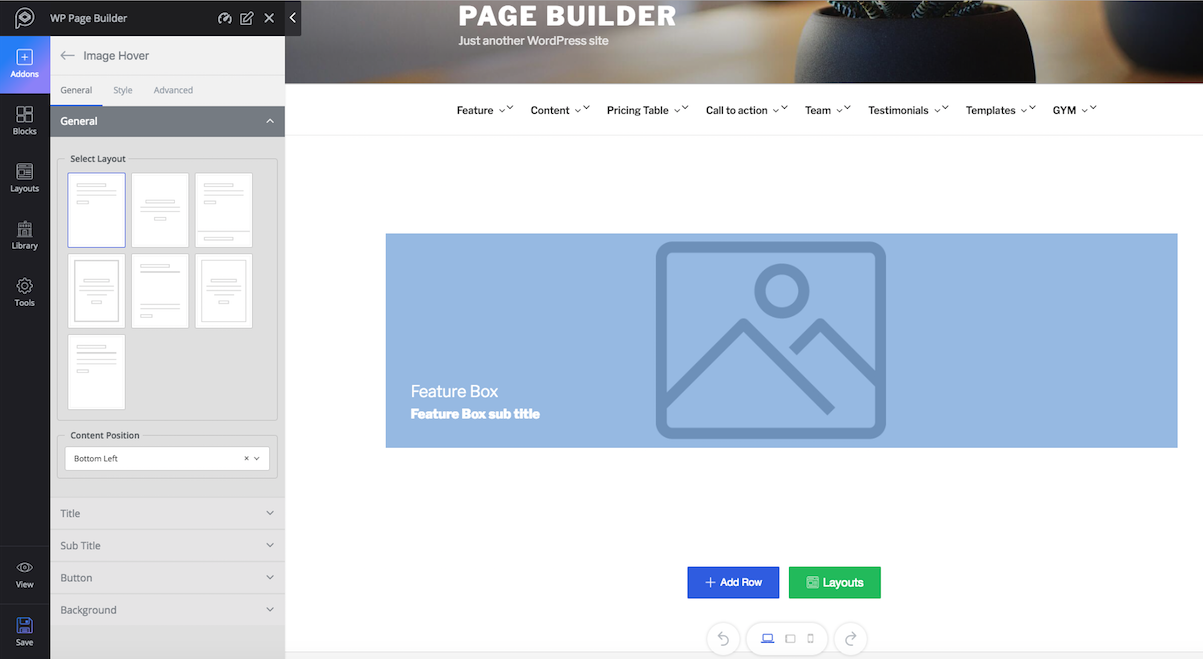Collapse the General section header
The width and height of the screenshot is (1203, 659).
pos(167,121)
